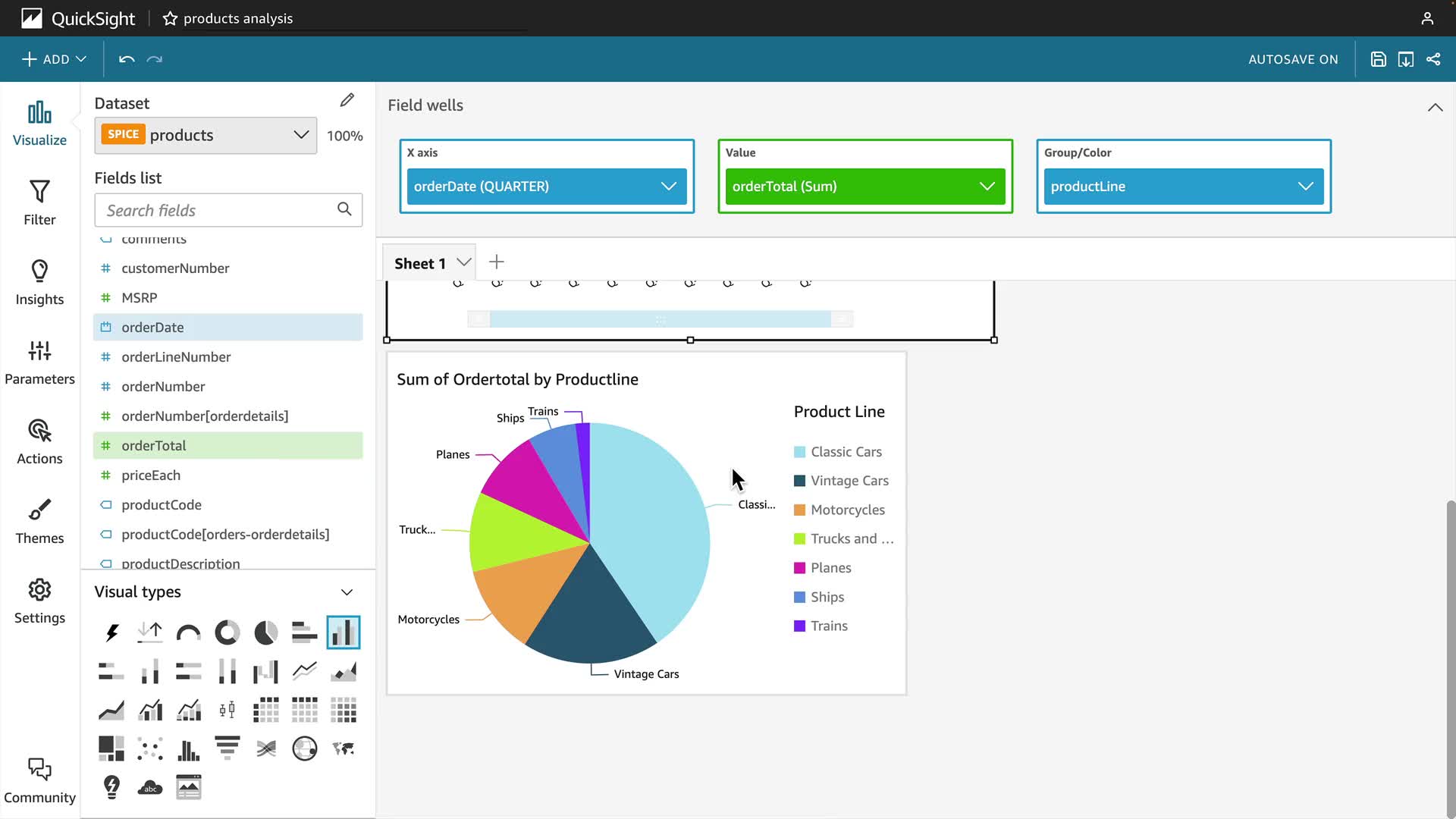1456x819 pixels.
Task: Choose the scatter plot visual type
Action: pyautogui.click(x=150, y=748)
